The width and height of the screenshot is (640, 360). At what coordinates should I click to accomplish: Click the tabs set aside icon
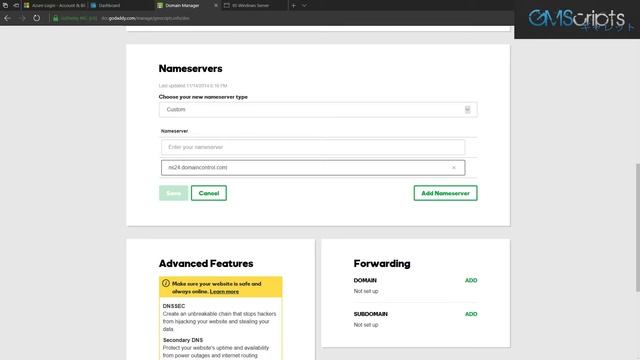coord(5,5)
